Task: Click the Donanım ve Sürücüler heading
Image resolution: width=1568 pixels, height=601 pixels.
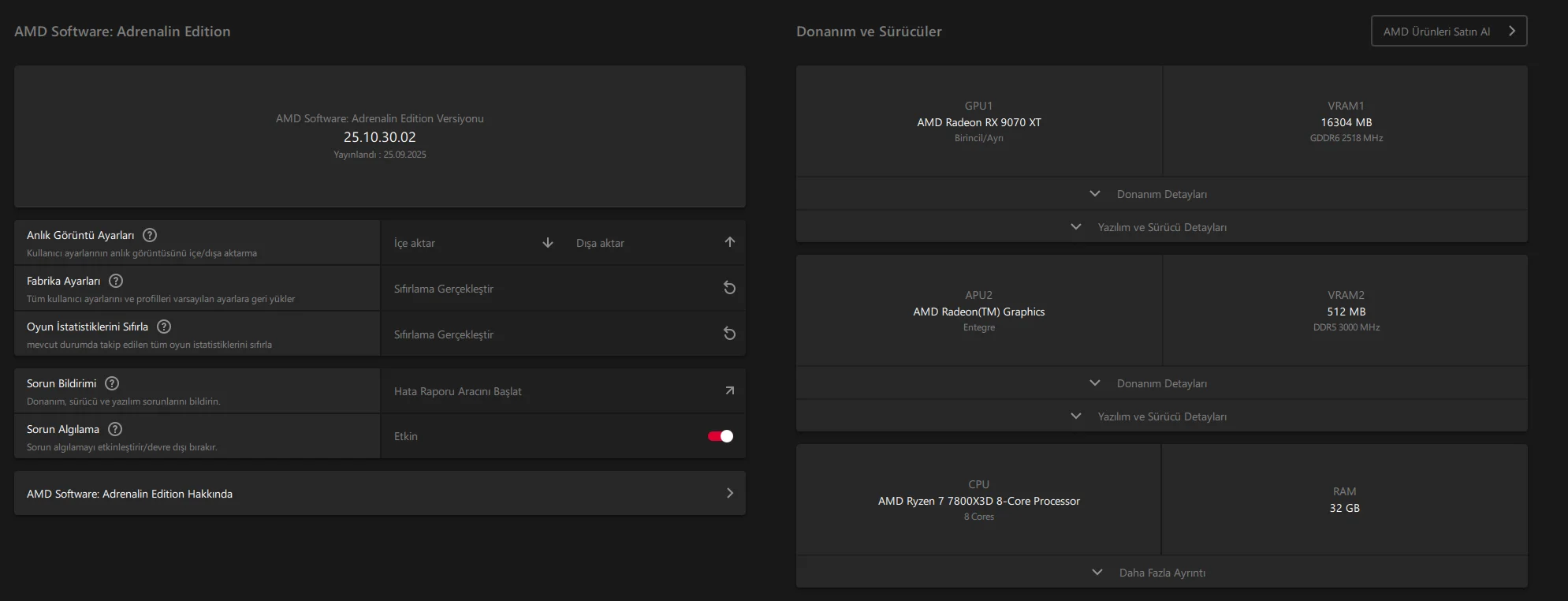Action: click(869, 32)
